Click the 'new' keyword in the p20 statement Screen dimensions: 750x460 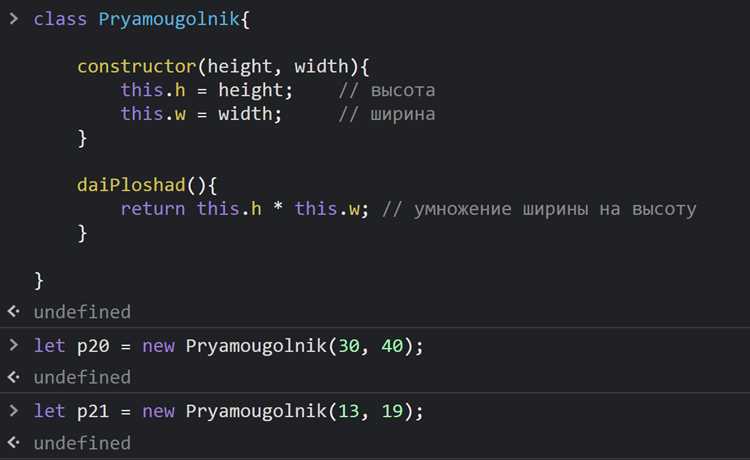tap(158, 346)
